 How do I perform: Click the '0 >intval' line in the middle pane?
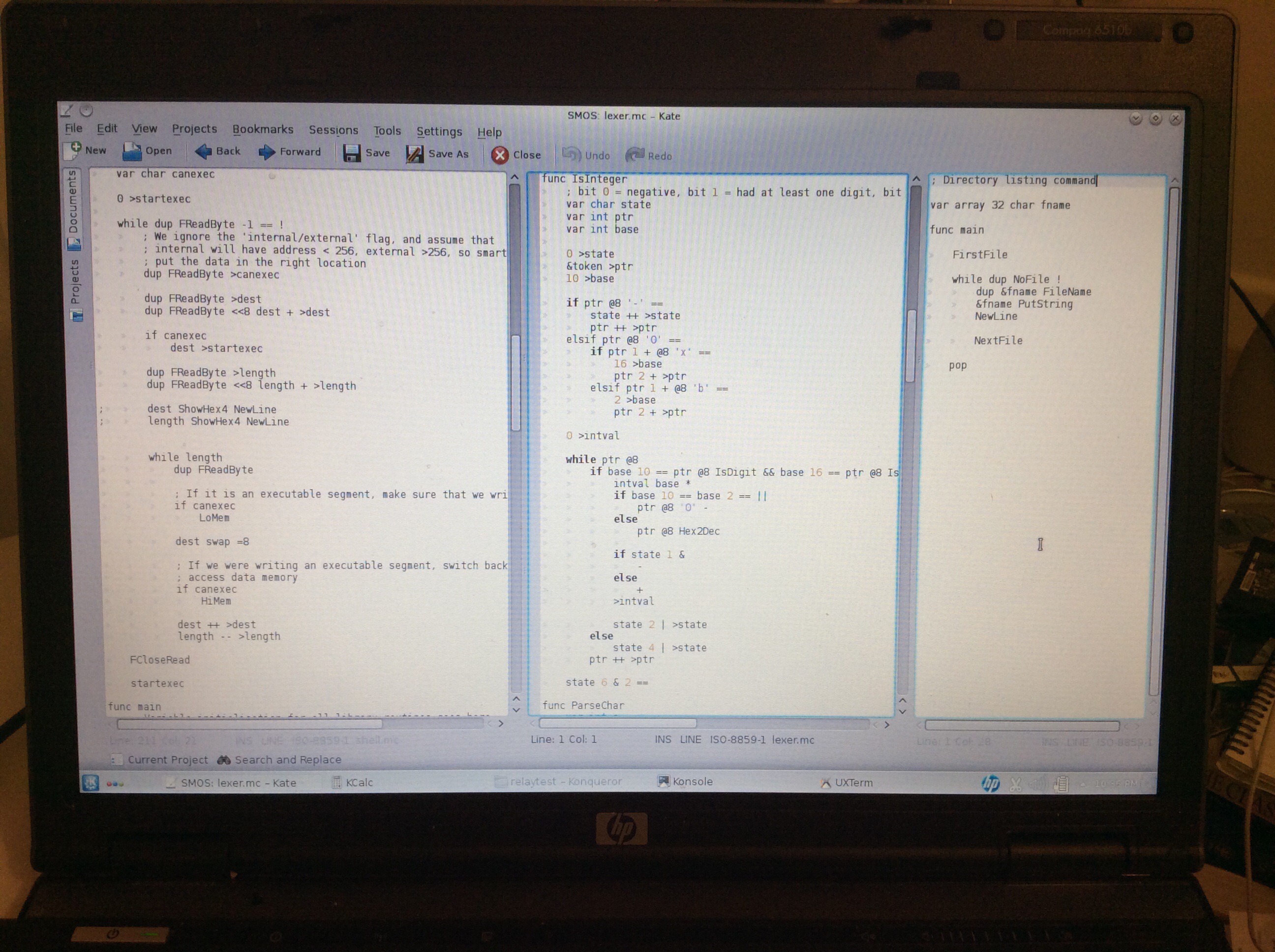tap(593, 436)
